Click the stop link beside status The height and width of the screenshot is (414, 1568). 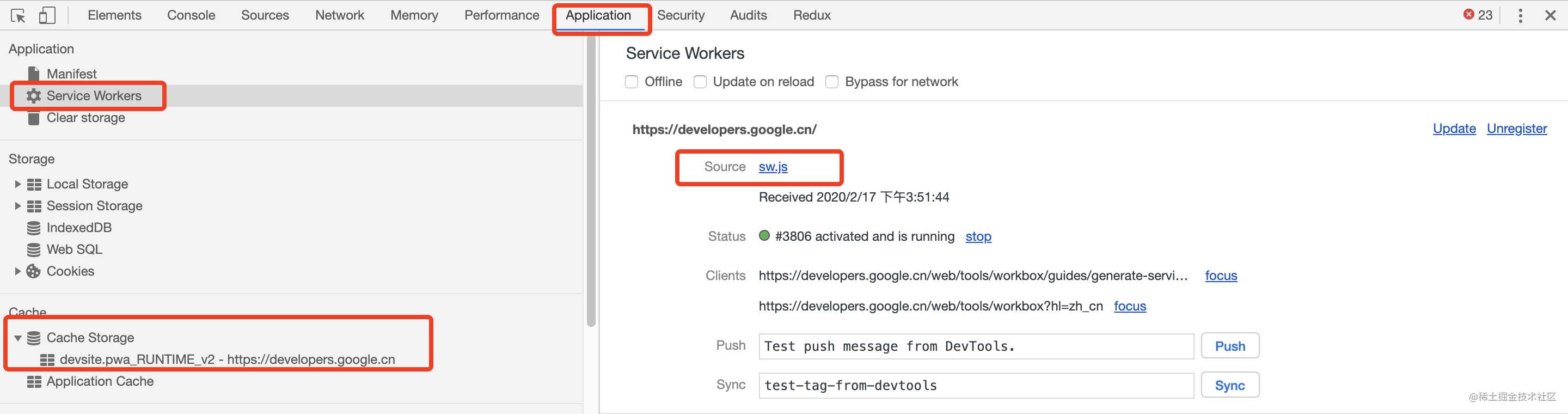978,236
